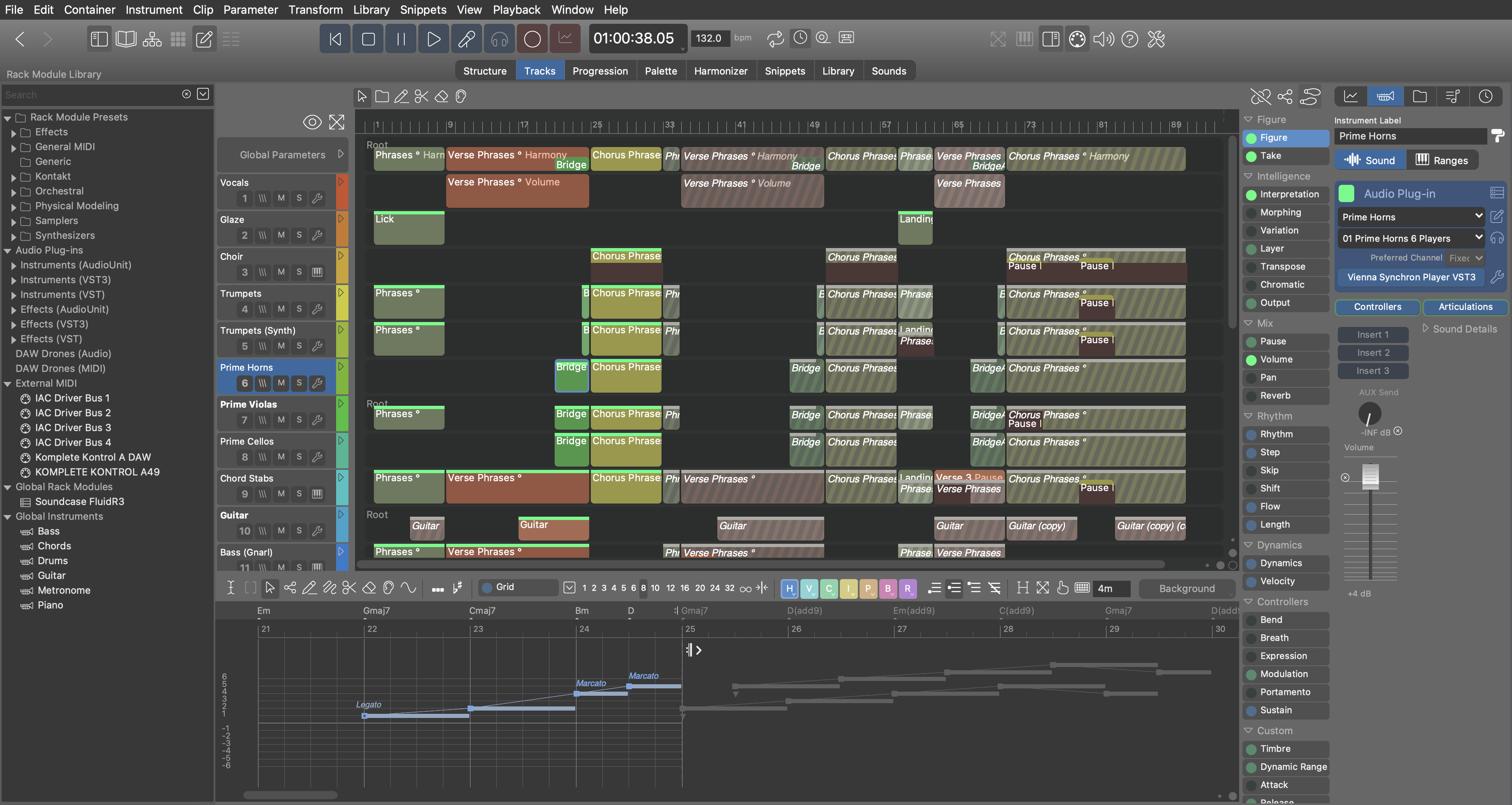
Task: Toggle the loop playback icon
Action: point(775,39)
